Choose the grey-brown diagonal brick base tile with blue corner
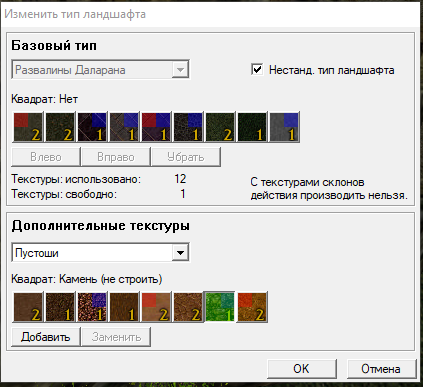423x387 pixels. [124, 127]
